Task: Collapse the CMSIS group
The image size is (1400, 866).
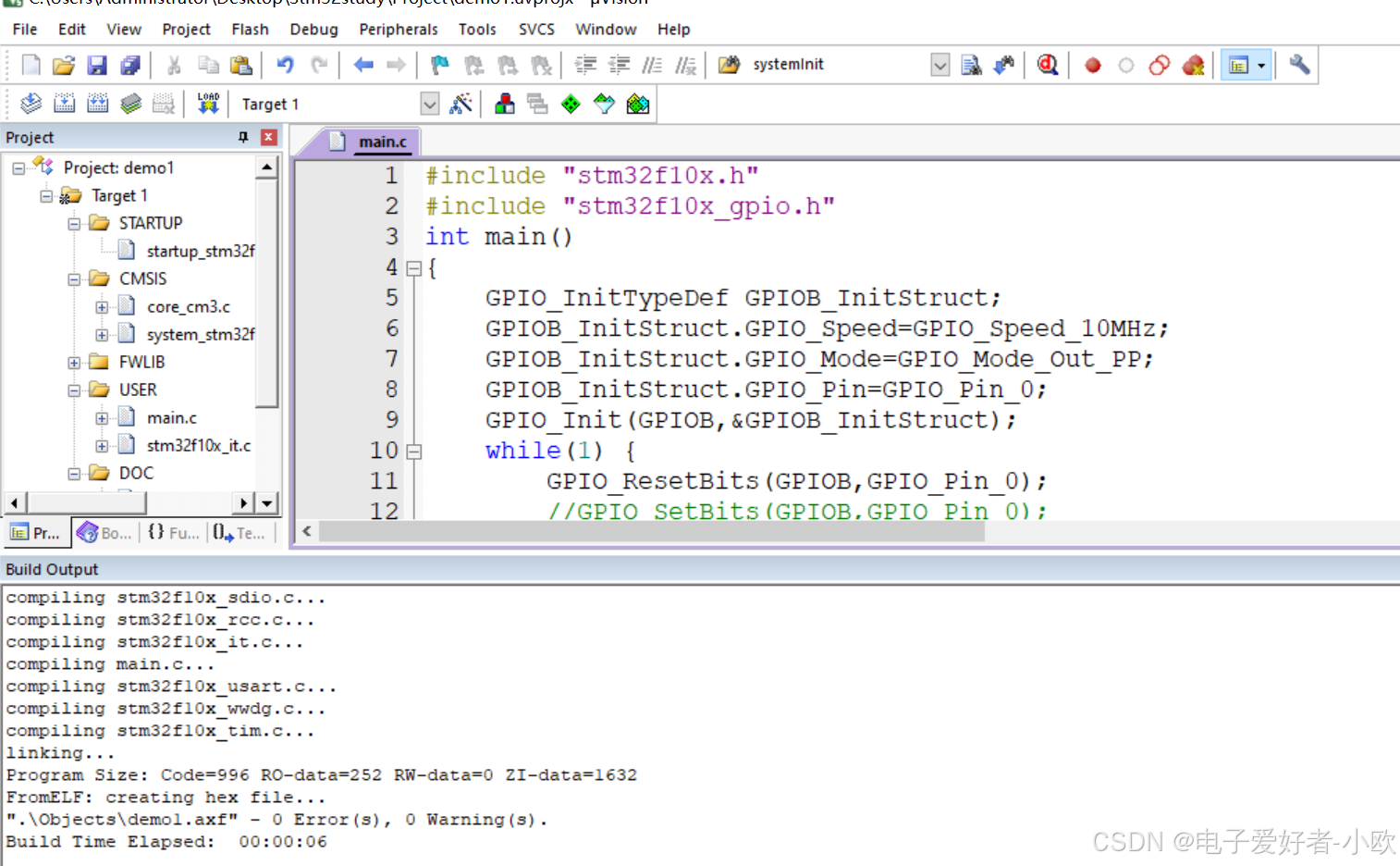Action: click(75, 278)
